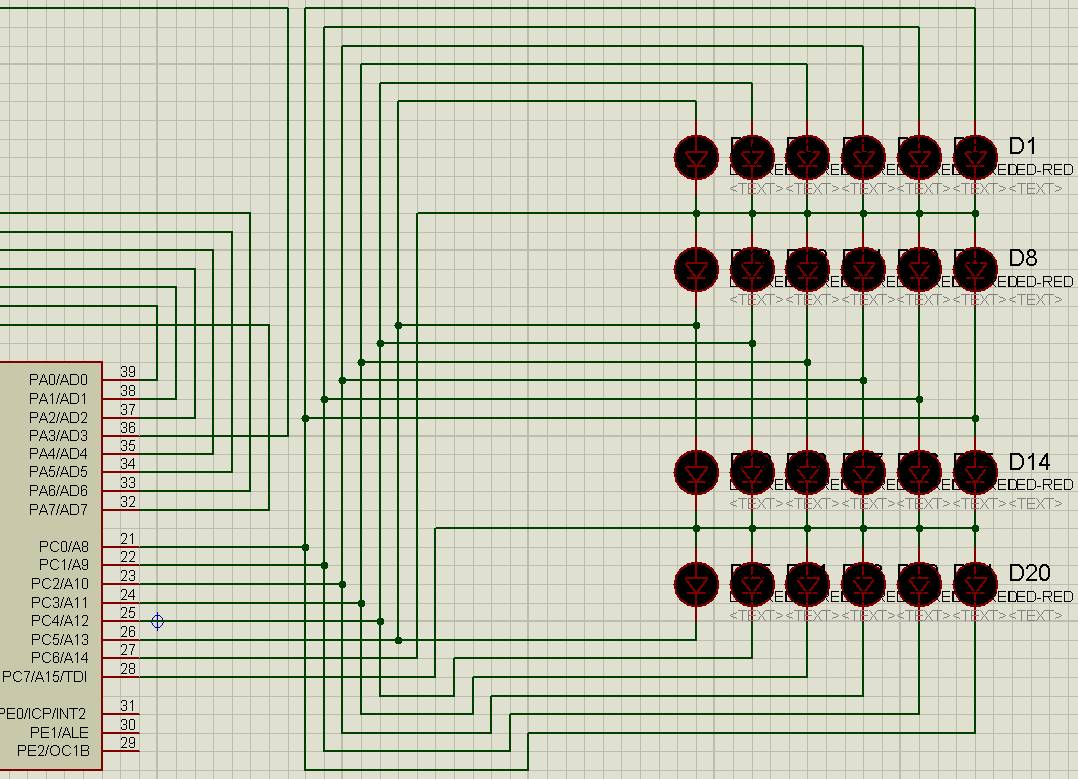Screen dimensions: 1078x779
Task: Select the PA1/AD1 pin label
Action: point(58,399)
